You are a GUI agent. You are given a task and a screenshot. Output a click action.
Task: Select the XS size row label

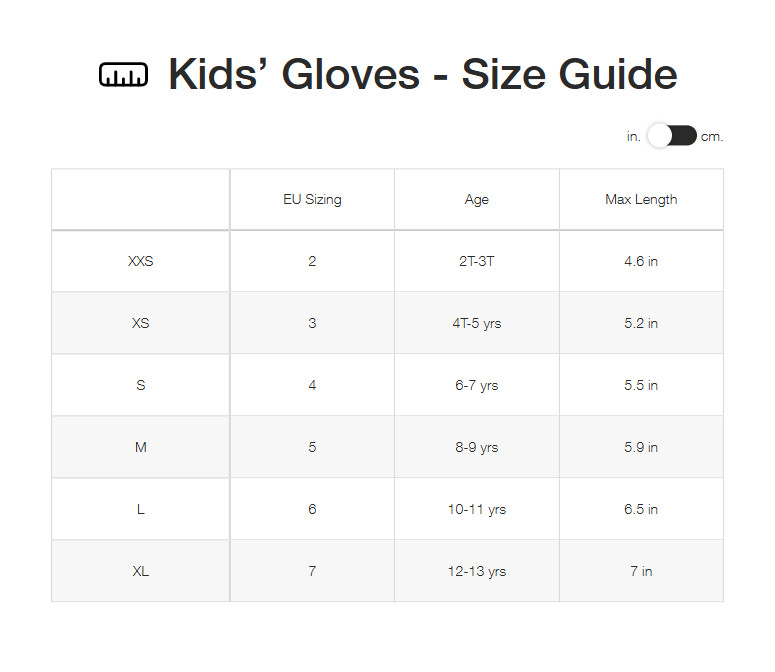tap(141, 323)
